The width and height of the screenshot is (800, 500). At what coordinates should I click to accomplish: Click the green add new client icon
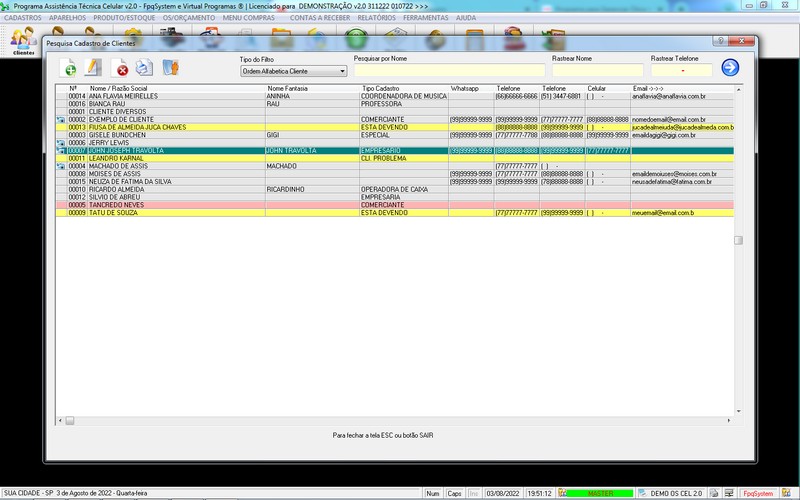tap(68, 68)
